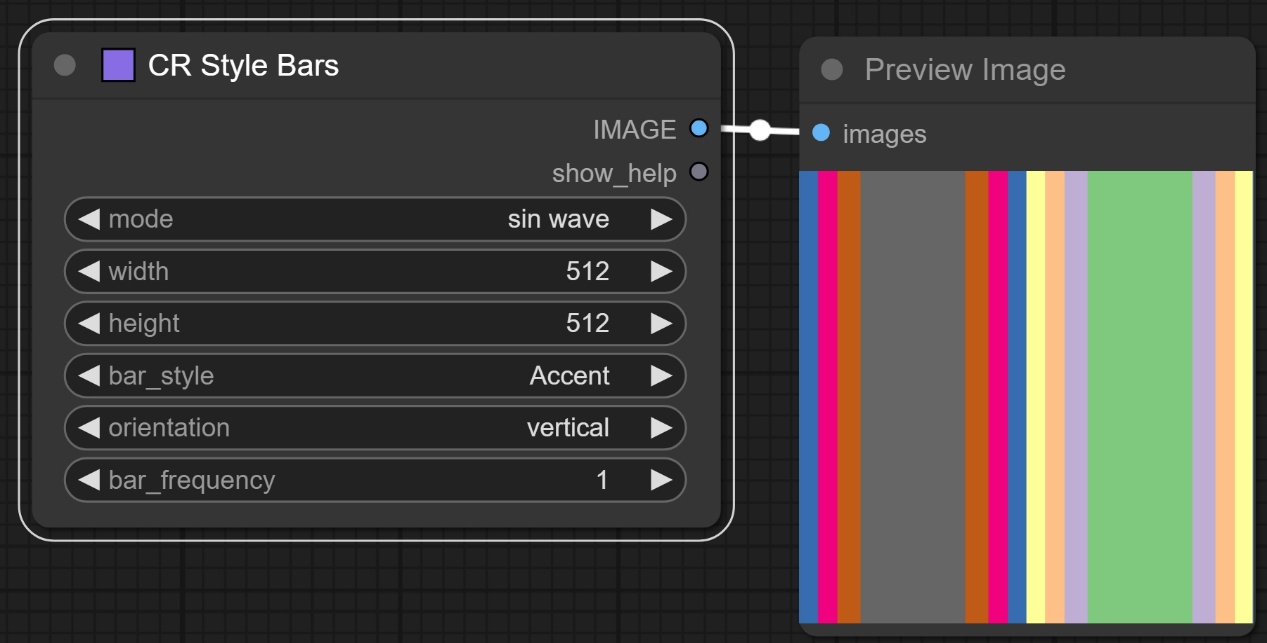
Task: Click the images input port
Action: tap(821, 133)
